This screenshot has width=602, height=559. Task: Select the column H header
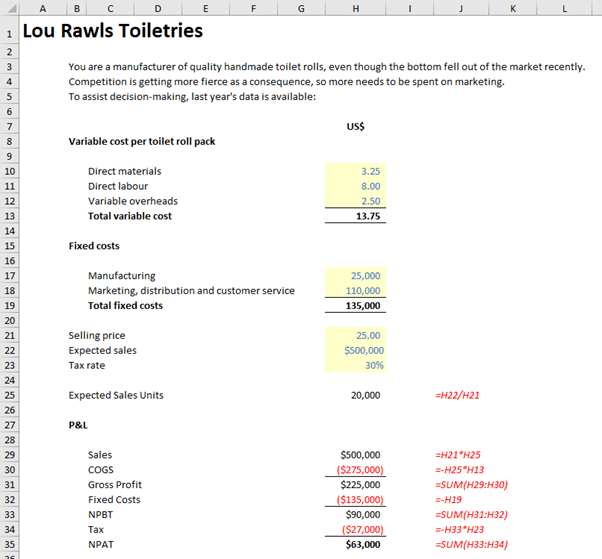pos(355,8)
